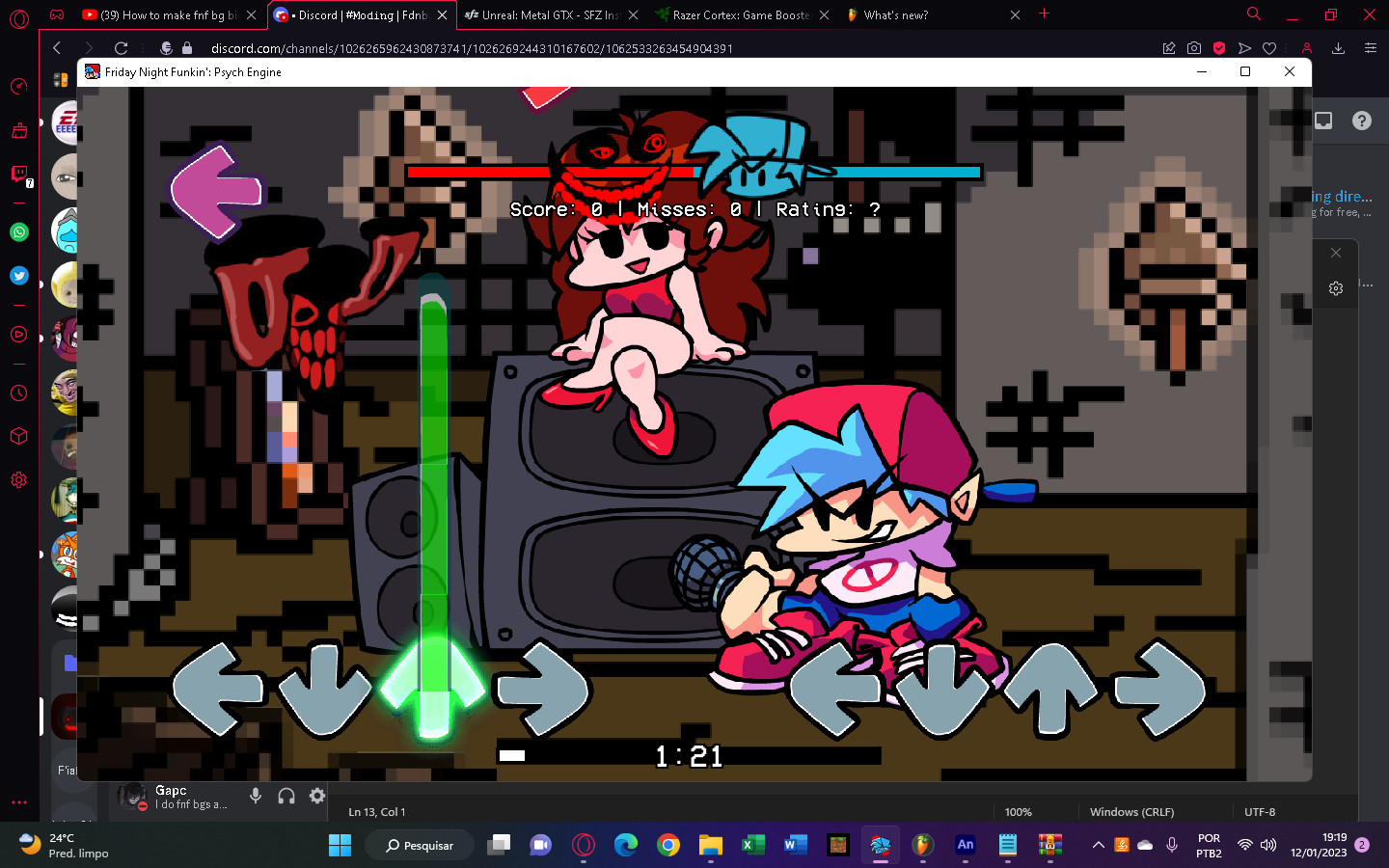This screenshot has width=1389, height=868.
Task: Click the Opera snapshot camera icon
Action: [1194, 48]
